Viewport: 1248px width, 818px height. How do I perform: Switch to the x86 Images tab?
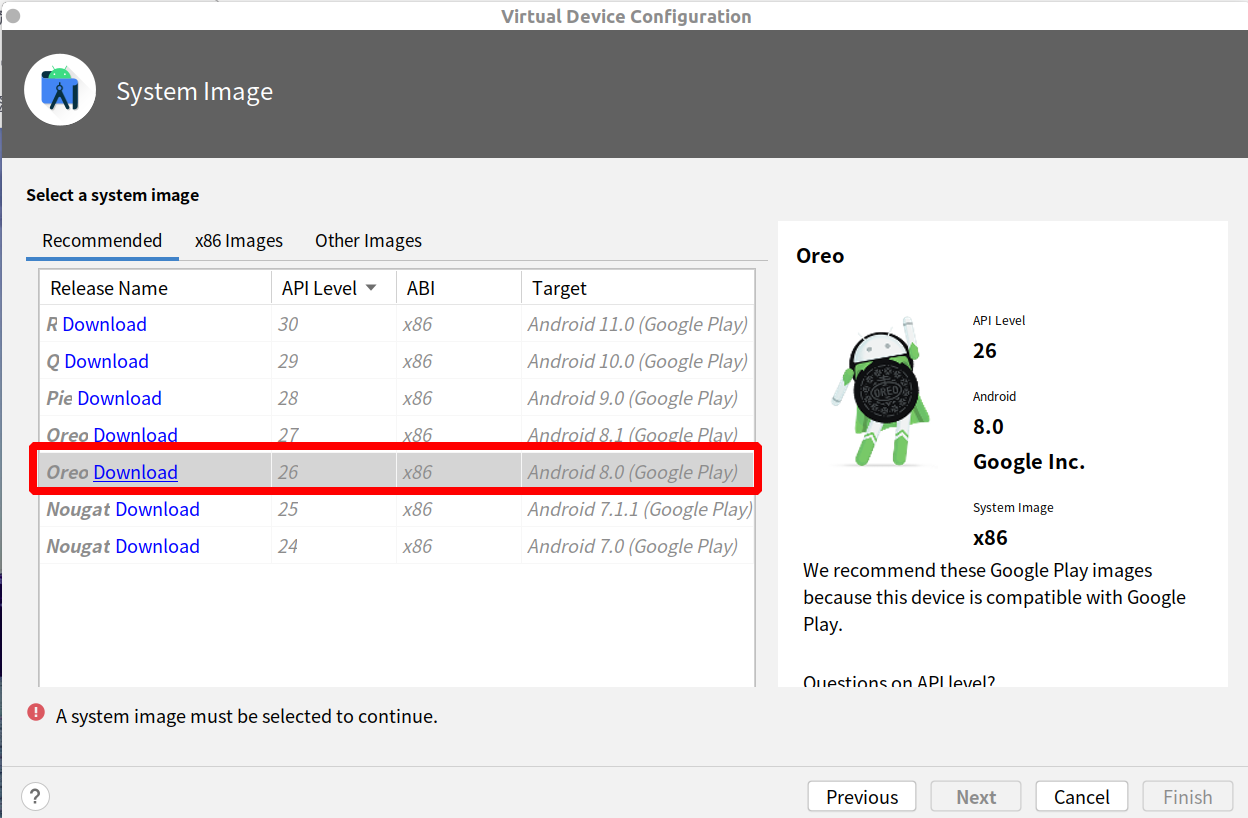coord(239,241)
